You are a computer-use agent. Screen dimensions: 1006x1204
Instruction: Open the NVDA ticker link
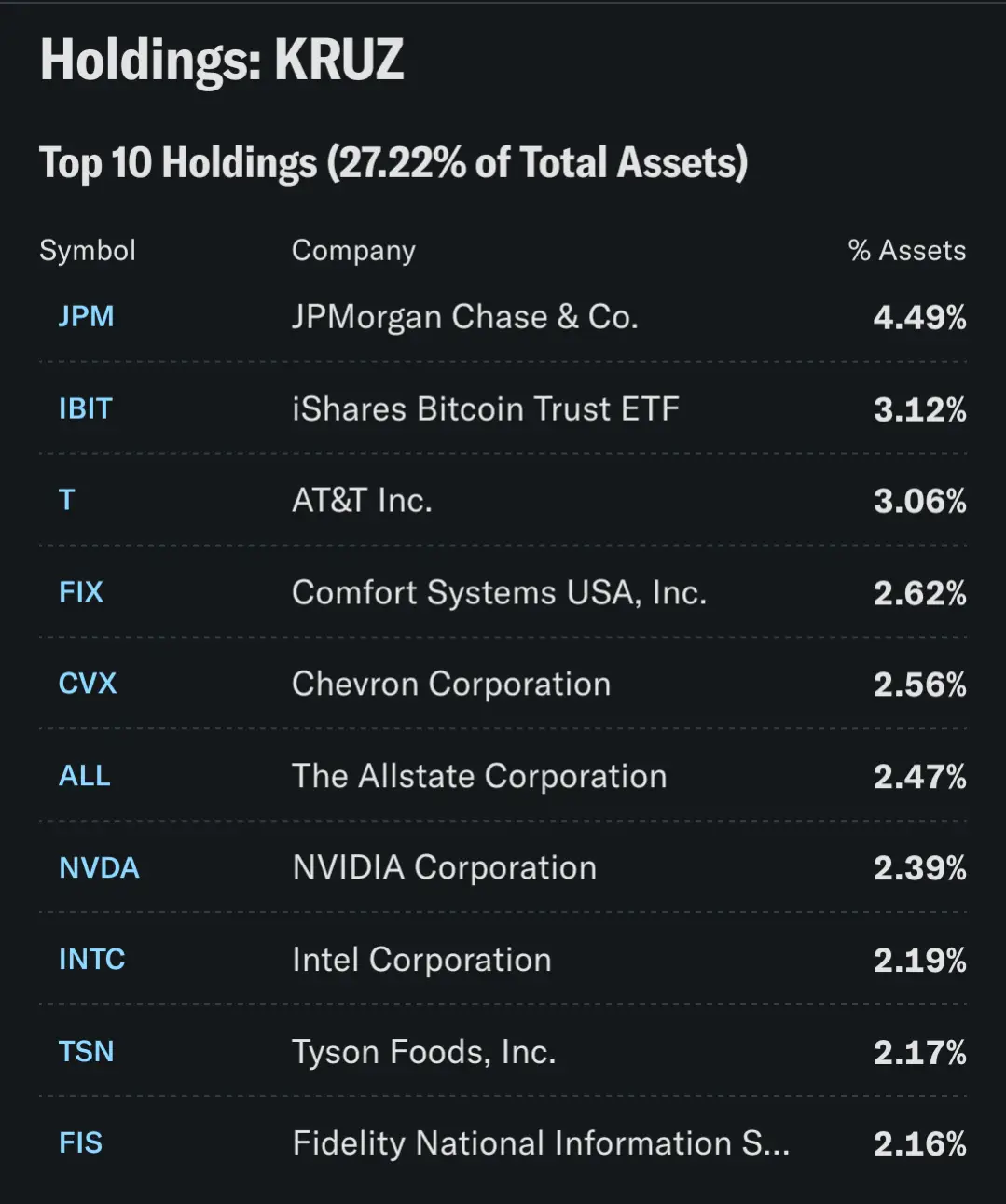99,868
